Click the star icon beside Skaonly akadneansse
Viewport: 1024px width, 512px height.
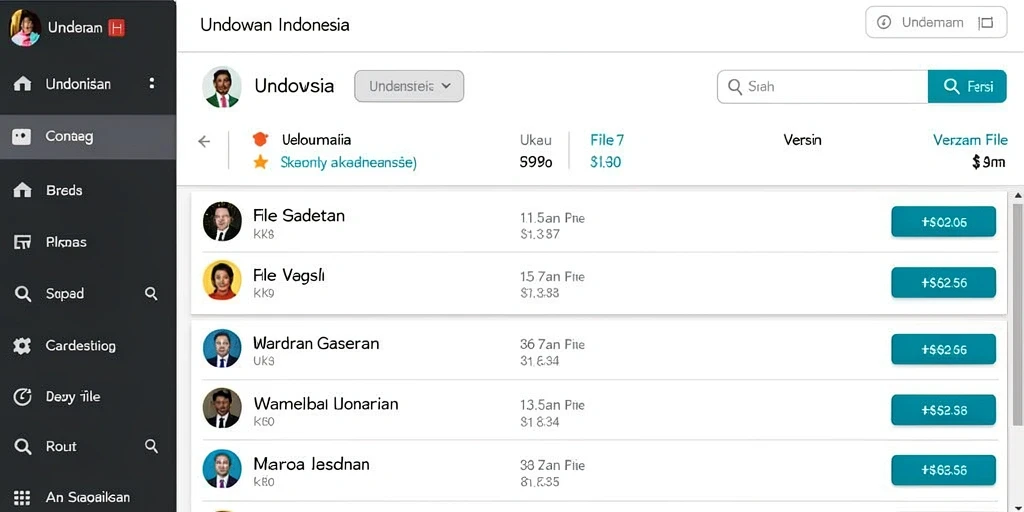tap(261, 162)
